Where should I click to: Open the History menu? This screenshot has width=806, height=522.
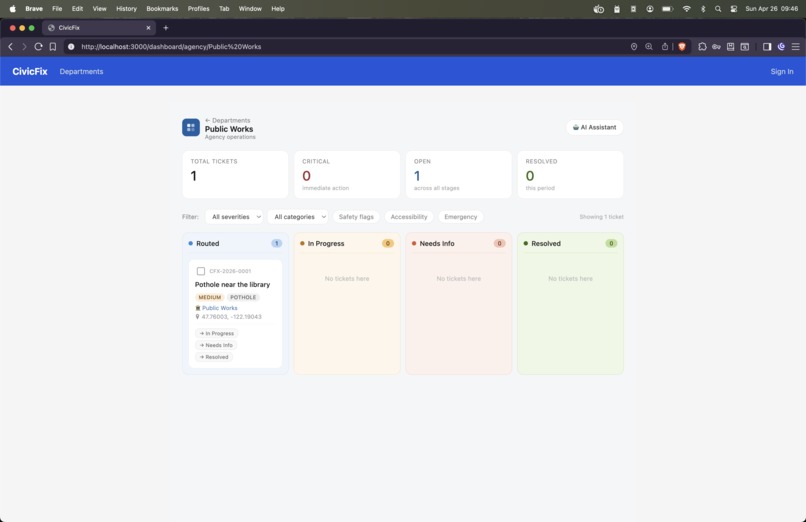click(126, 9)
